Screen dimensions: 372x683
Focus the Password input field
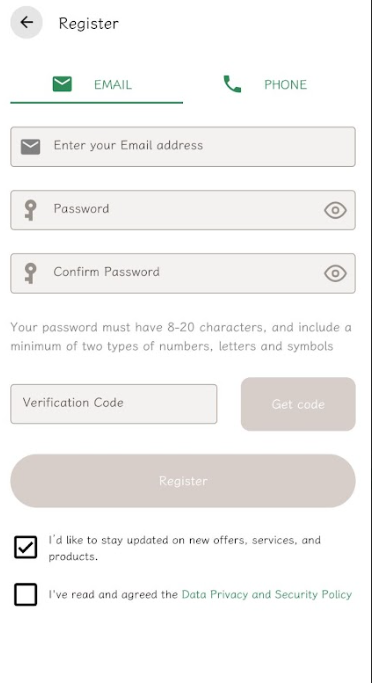coord(183,210)
